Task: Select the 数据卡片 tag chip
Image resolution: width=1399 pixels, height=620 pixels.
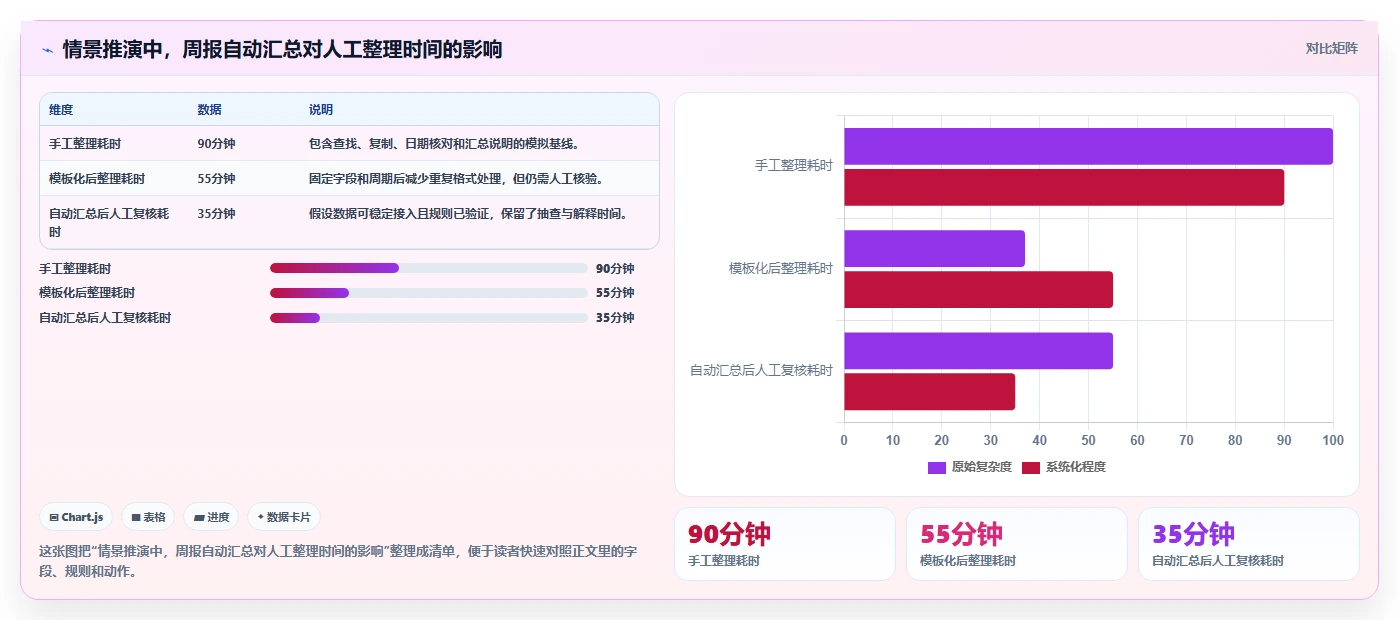Action: click(284, 517)
